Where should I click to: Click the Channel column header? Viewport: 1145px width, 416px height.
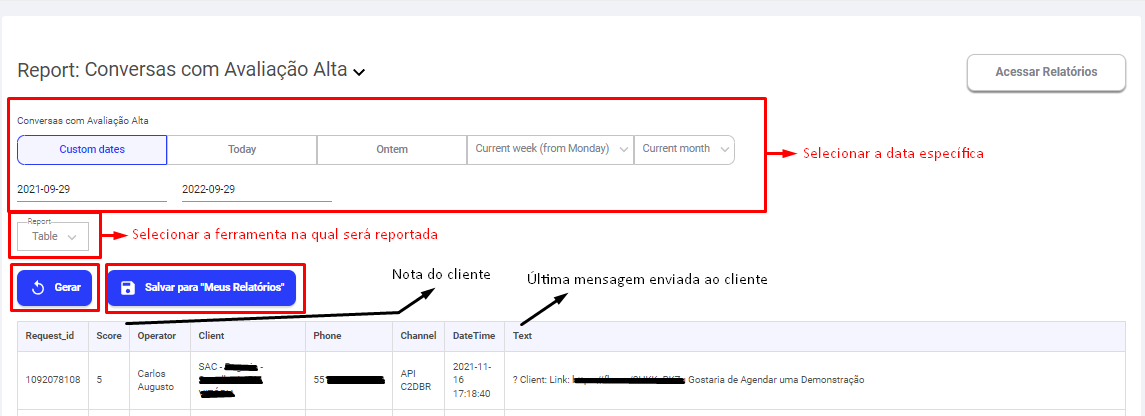click(x=418, y=336)
